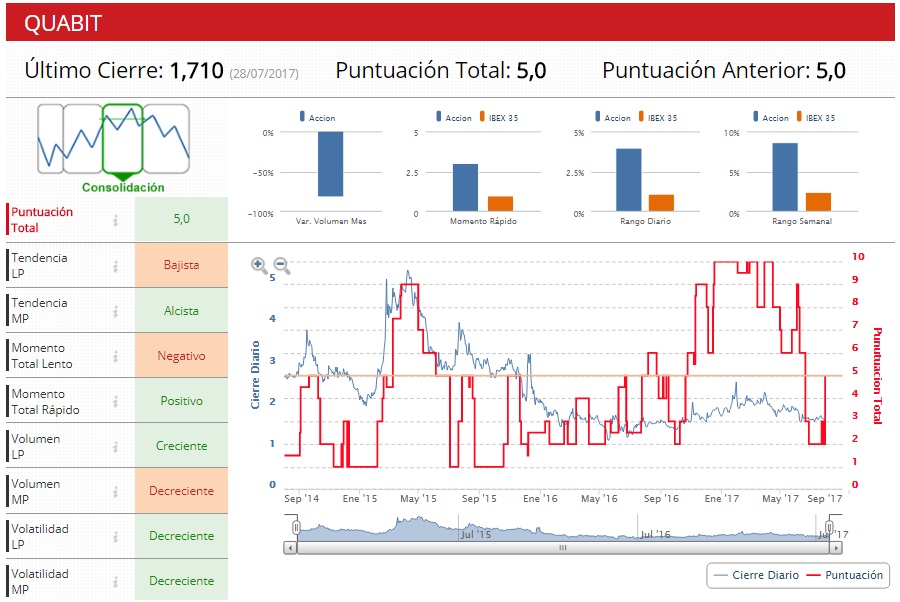Viewport: 900px width, 602px height.
Task: Click the Bajista value for Tendencia LP
Action: pyautogui.click(x=181, y=265)
